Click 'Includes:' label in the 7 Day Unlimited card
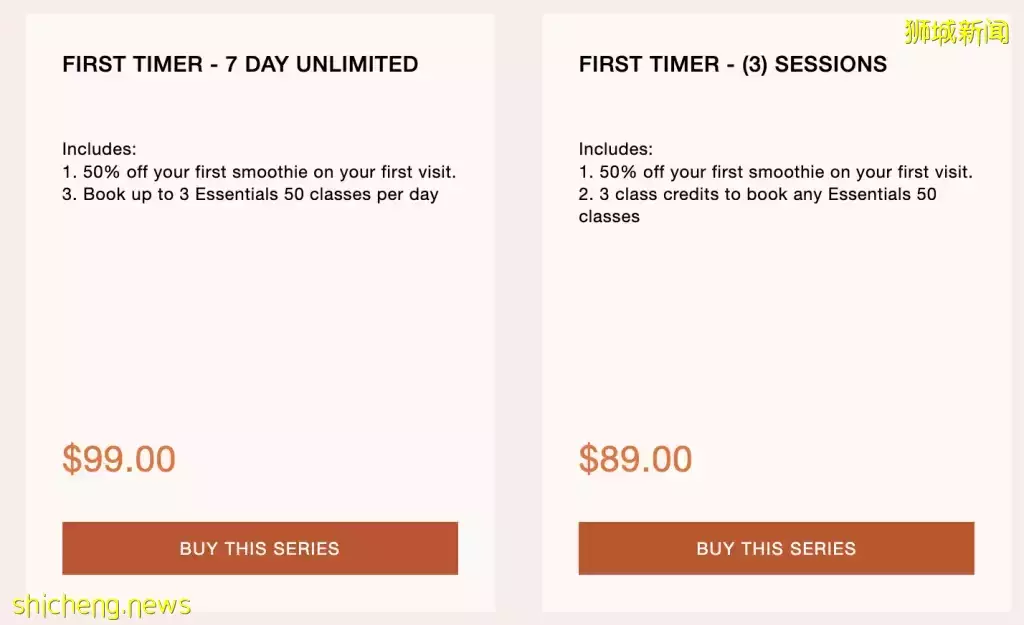Image resolution: width=1024 pixels, height=625 pixels. 99,149
